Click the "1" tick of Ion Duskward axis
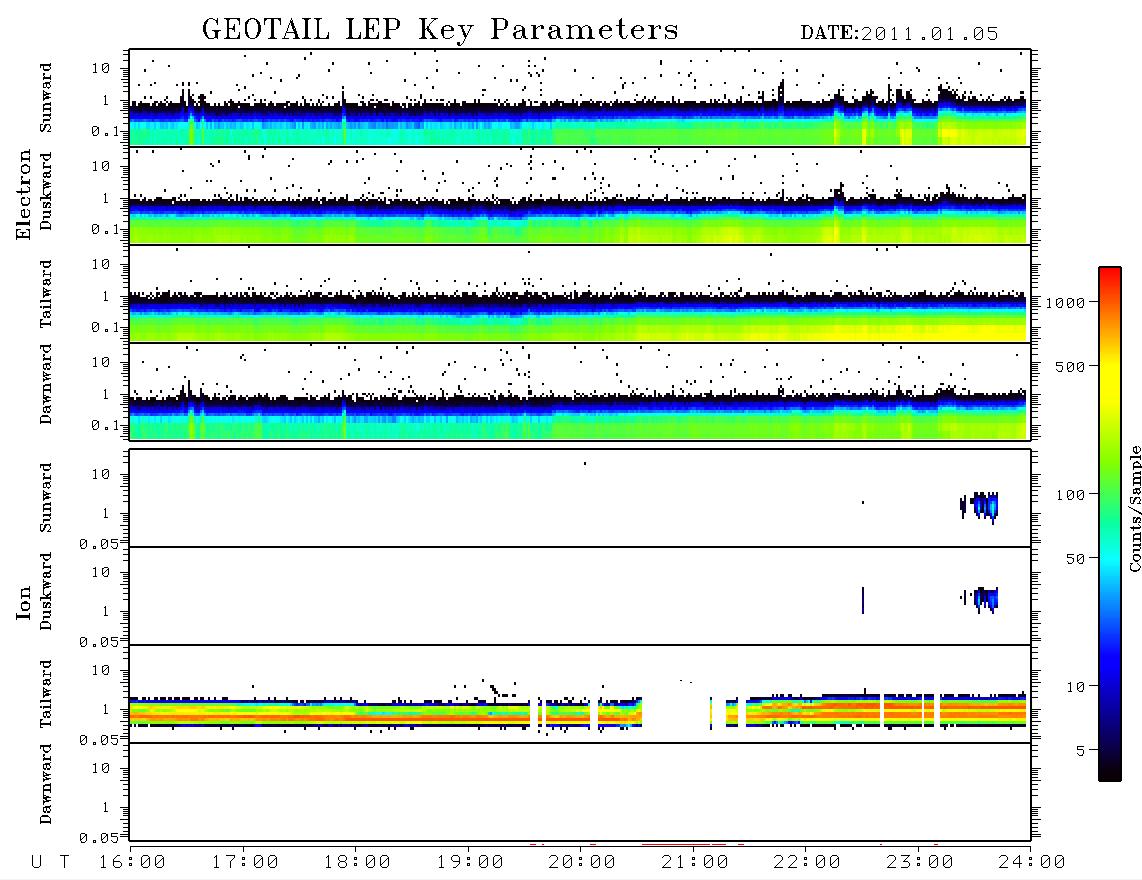 (x=106, y=611)
